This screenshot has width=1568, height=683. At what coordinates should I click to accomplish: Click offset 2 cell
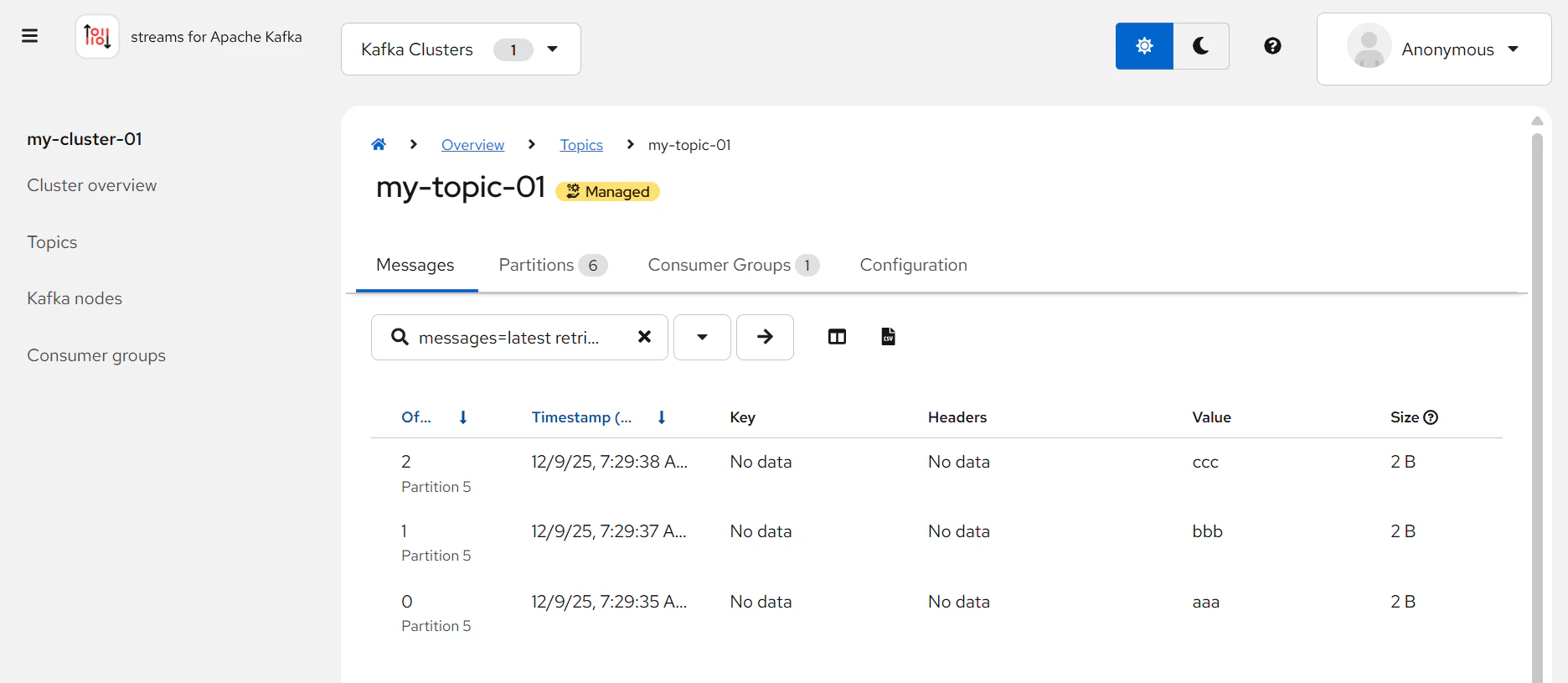[x=406, y=462]
